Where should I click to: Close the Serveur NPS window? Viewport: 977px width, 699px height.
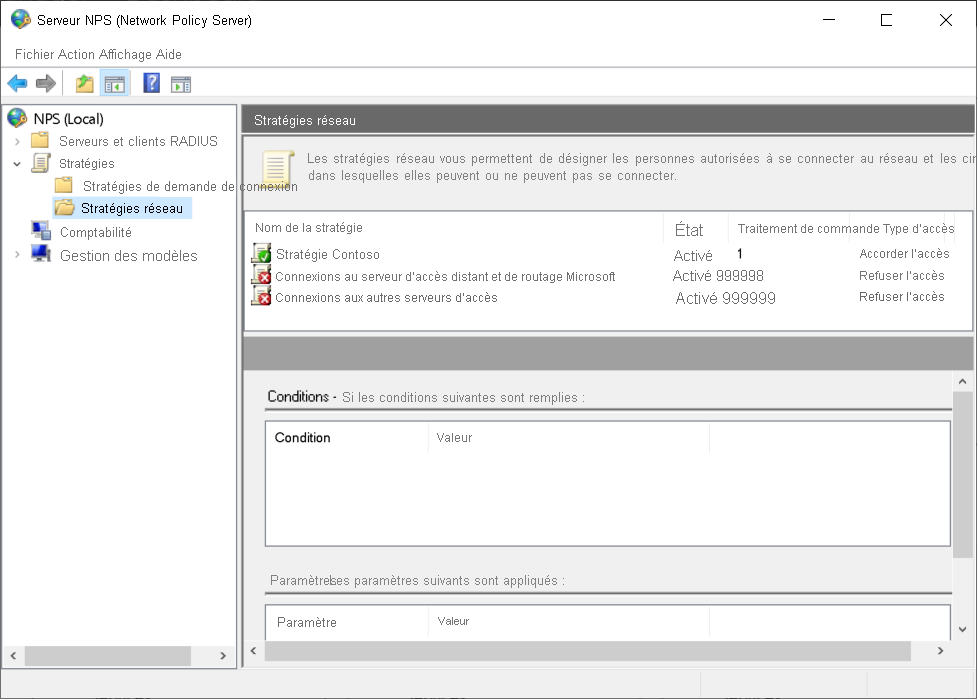click(945, 20)
